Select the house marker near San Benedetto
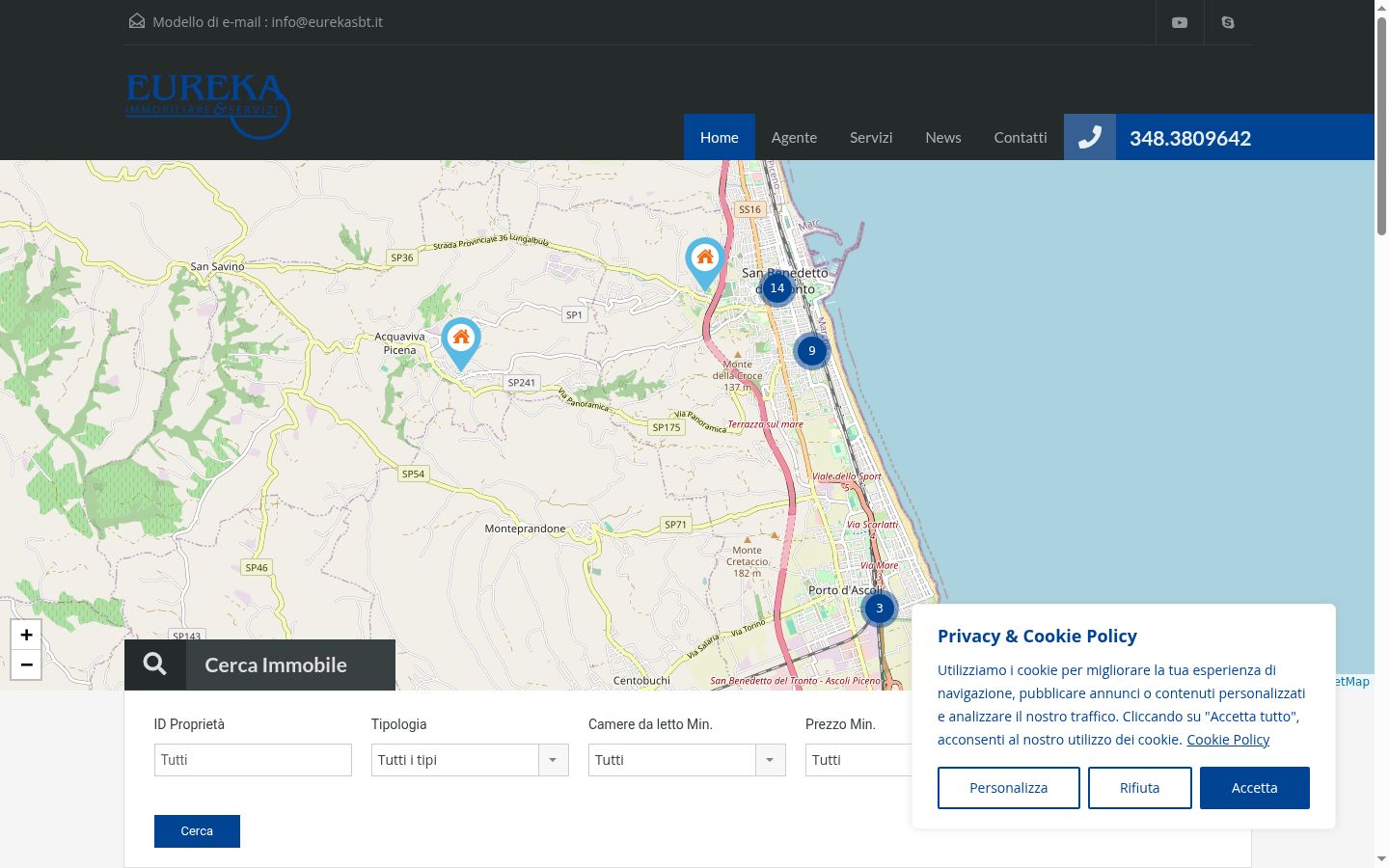1389x868 pixels. click(x=705, y=264)
